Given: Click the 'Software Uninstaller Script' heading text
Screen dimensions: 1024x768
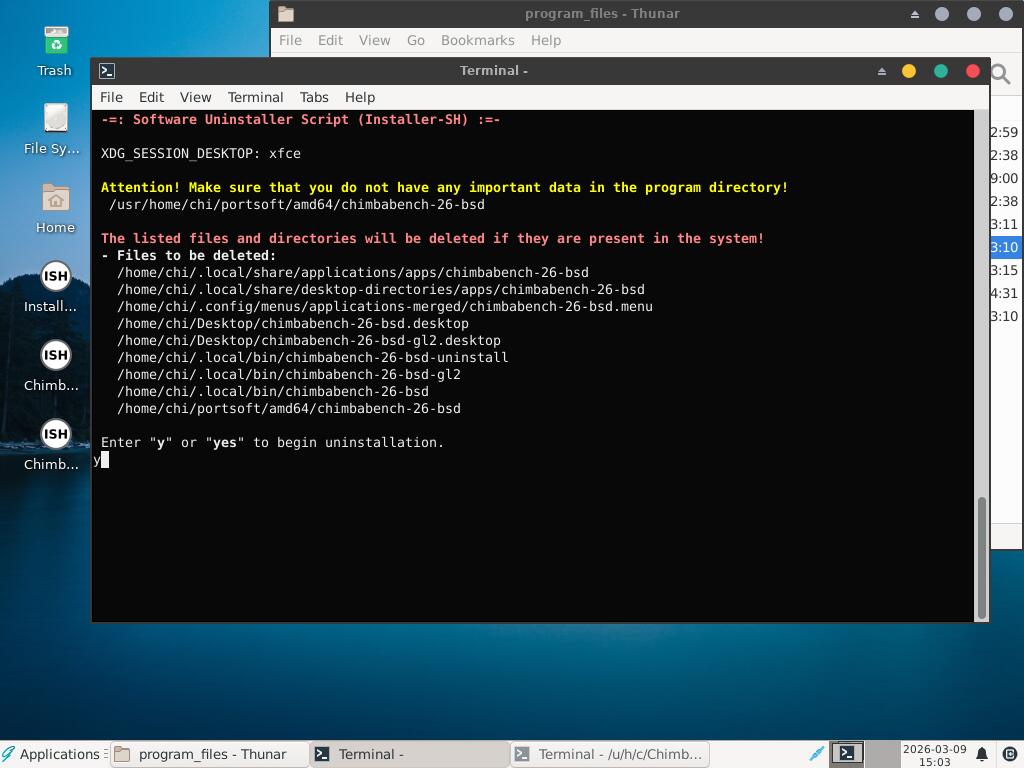Looking at the screenshot, I should coord(300,120).
